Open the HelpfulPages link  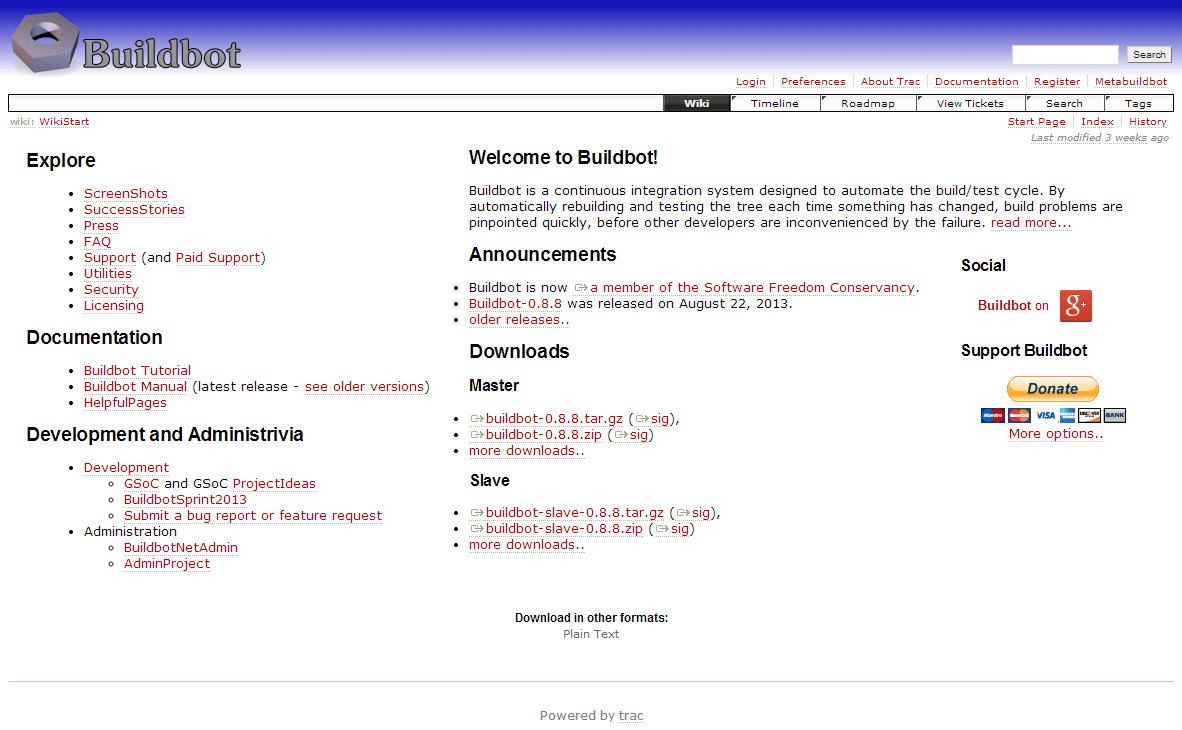[125, 403]
